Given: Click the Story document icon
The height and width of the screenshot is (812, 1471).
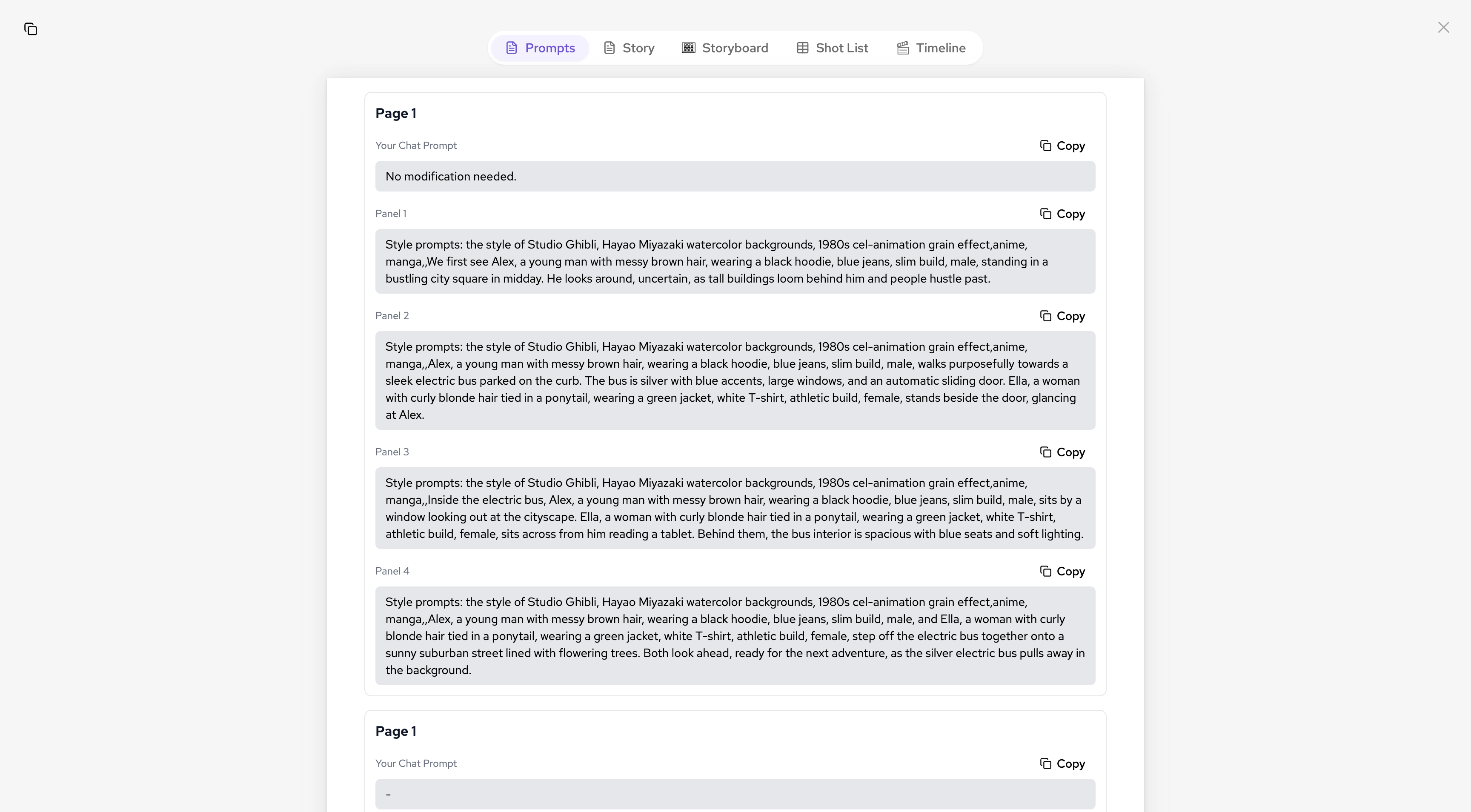Looking at the screenshot, I should [610, 48].
